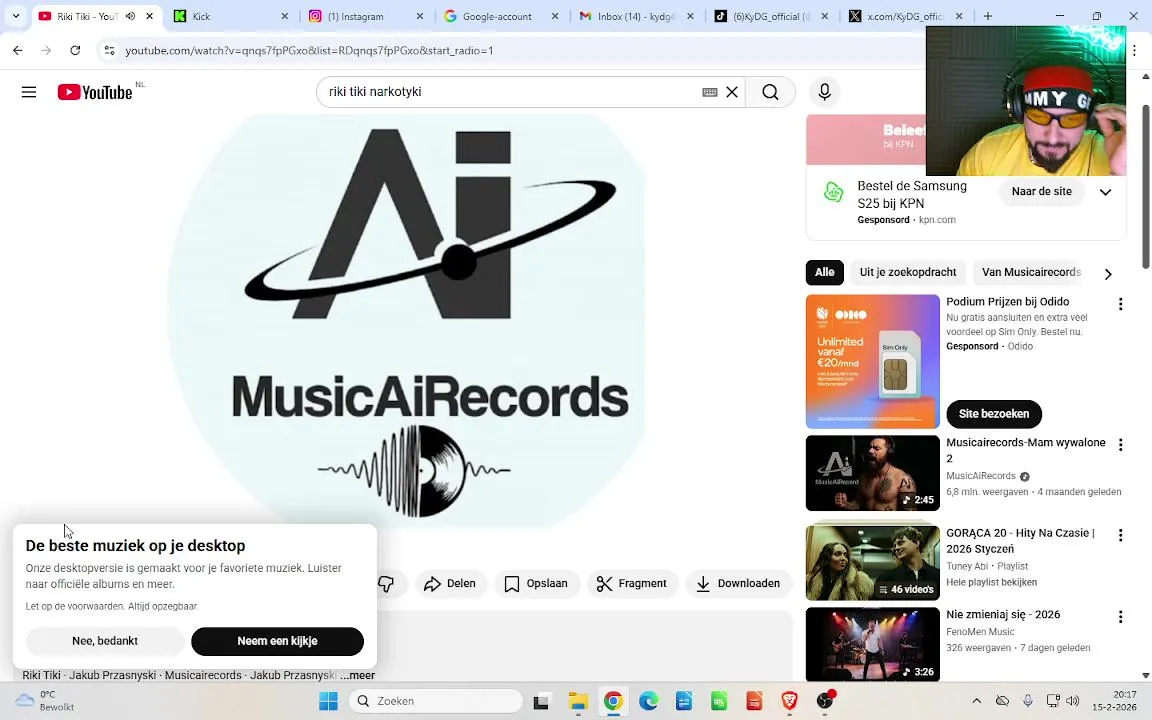This screenshot has width=1152, height=720.
Task: Open GORĄCA 20 playlist thumbnail
Action: tap(873, 562)
